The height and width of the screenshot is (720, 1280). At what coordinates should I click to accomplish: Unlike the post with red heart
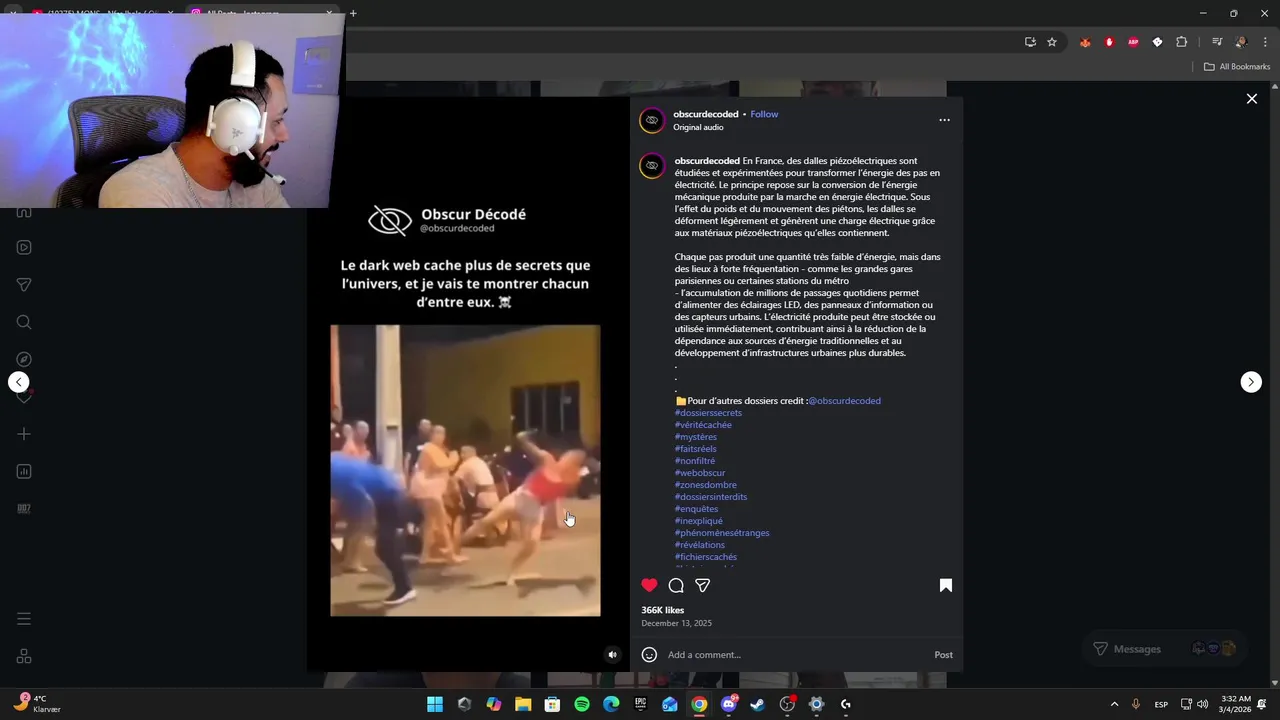(649, 585)
